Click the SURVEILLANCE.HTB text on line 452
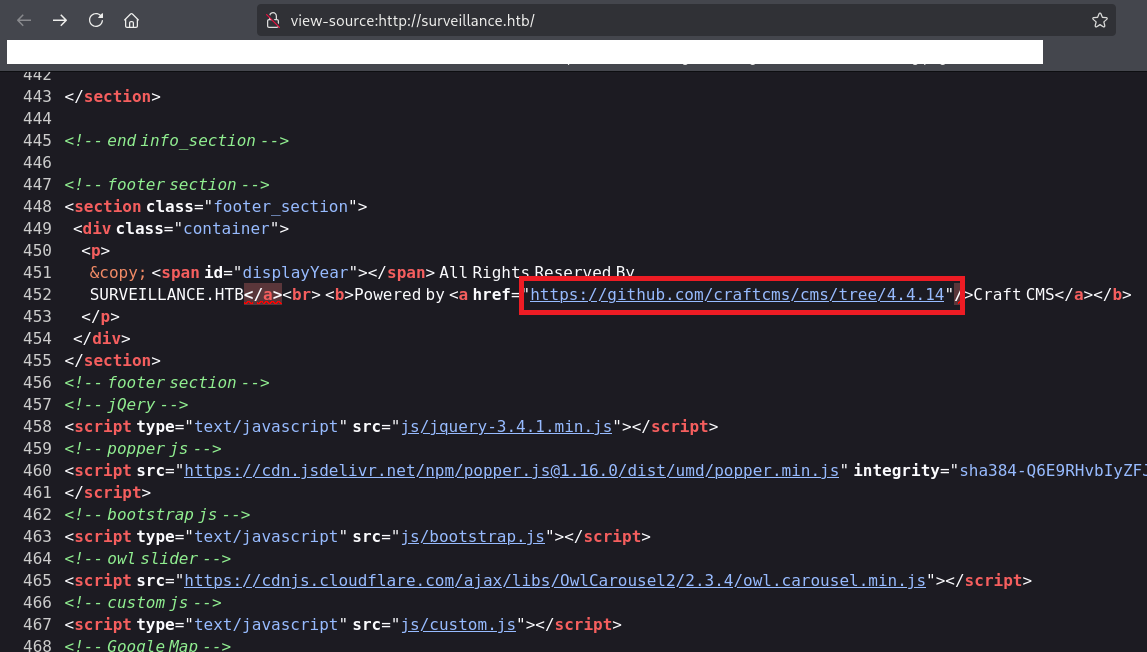The image size is (1147, 652). (166, 294)
